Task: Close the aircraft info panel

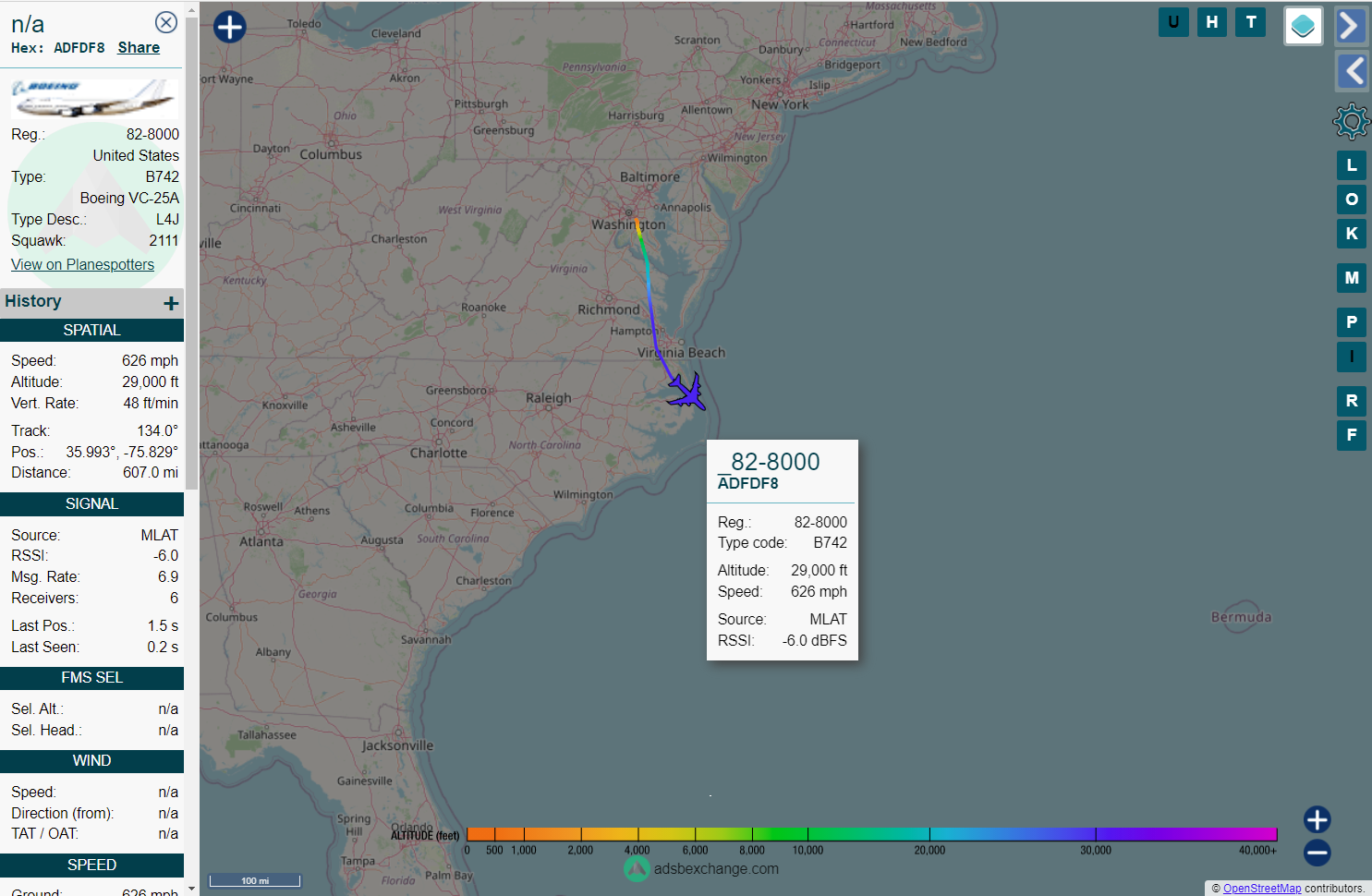Action: (166, 22)
